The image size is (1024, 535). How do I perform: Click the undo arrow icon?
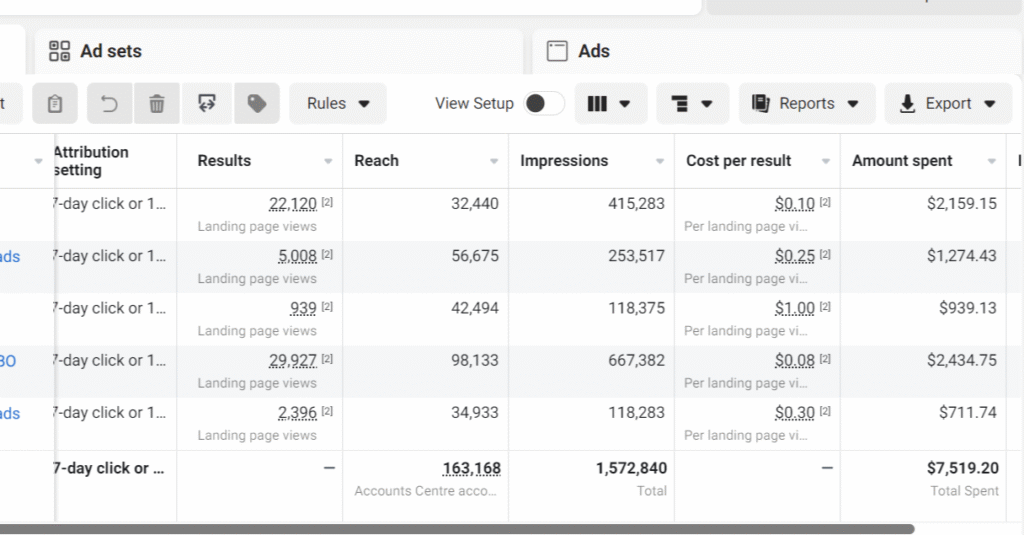point(110,103)
